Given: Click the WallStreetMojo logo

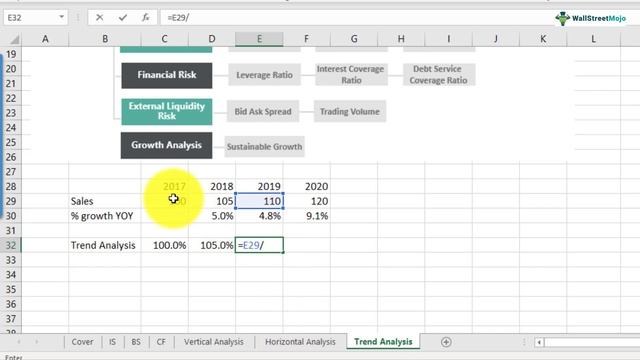Looking at the screenshot, I should [590, 18].
